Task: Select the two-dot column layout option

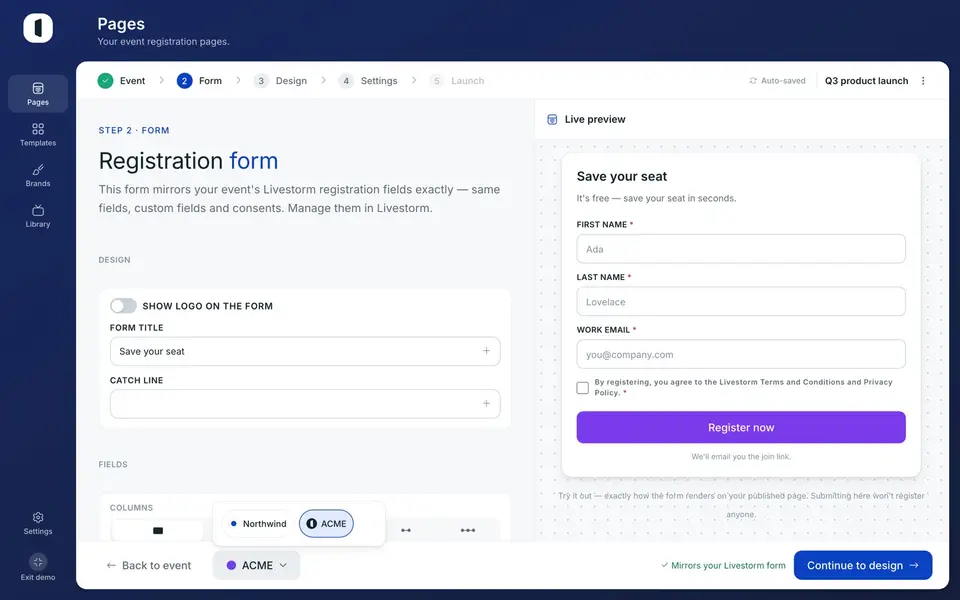Action: (x=406, y=530)
